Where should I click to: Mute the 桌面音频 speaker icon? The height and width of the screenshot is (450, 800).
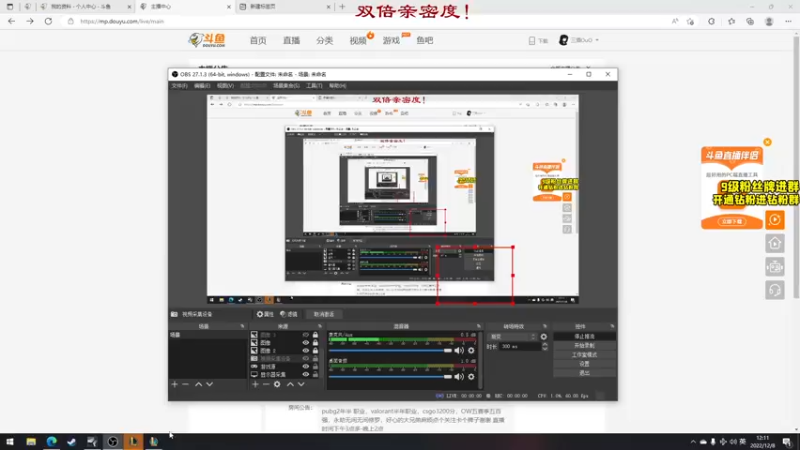(459, 377)
